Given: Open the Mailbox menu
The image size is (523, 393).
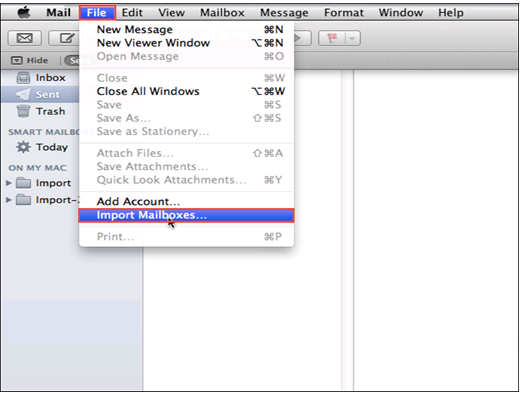Looking at the screenshot, I should coord(222,13).
